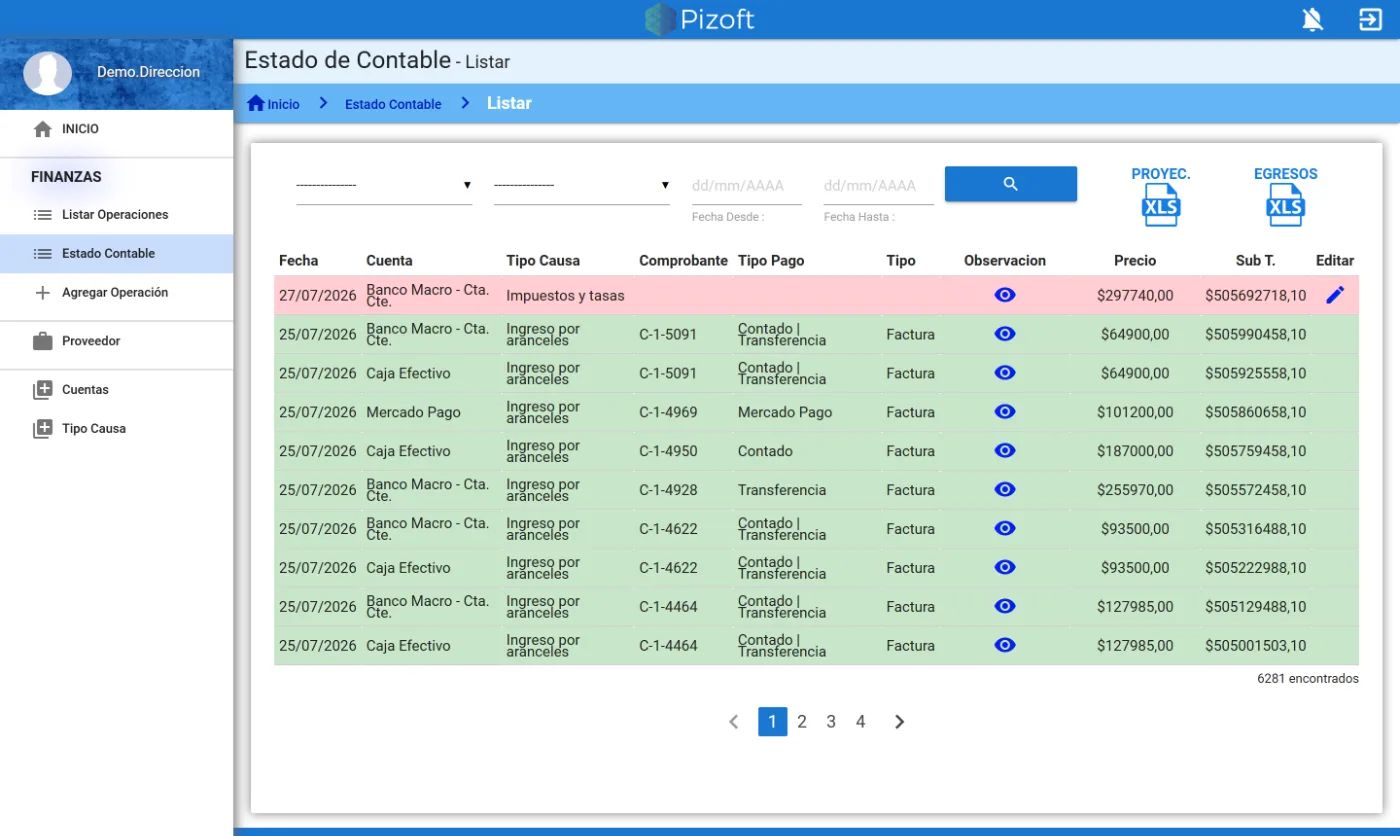Go to page 2 of results
This screenshot has height=836, width=1400.
click(802, 722)
